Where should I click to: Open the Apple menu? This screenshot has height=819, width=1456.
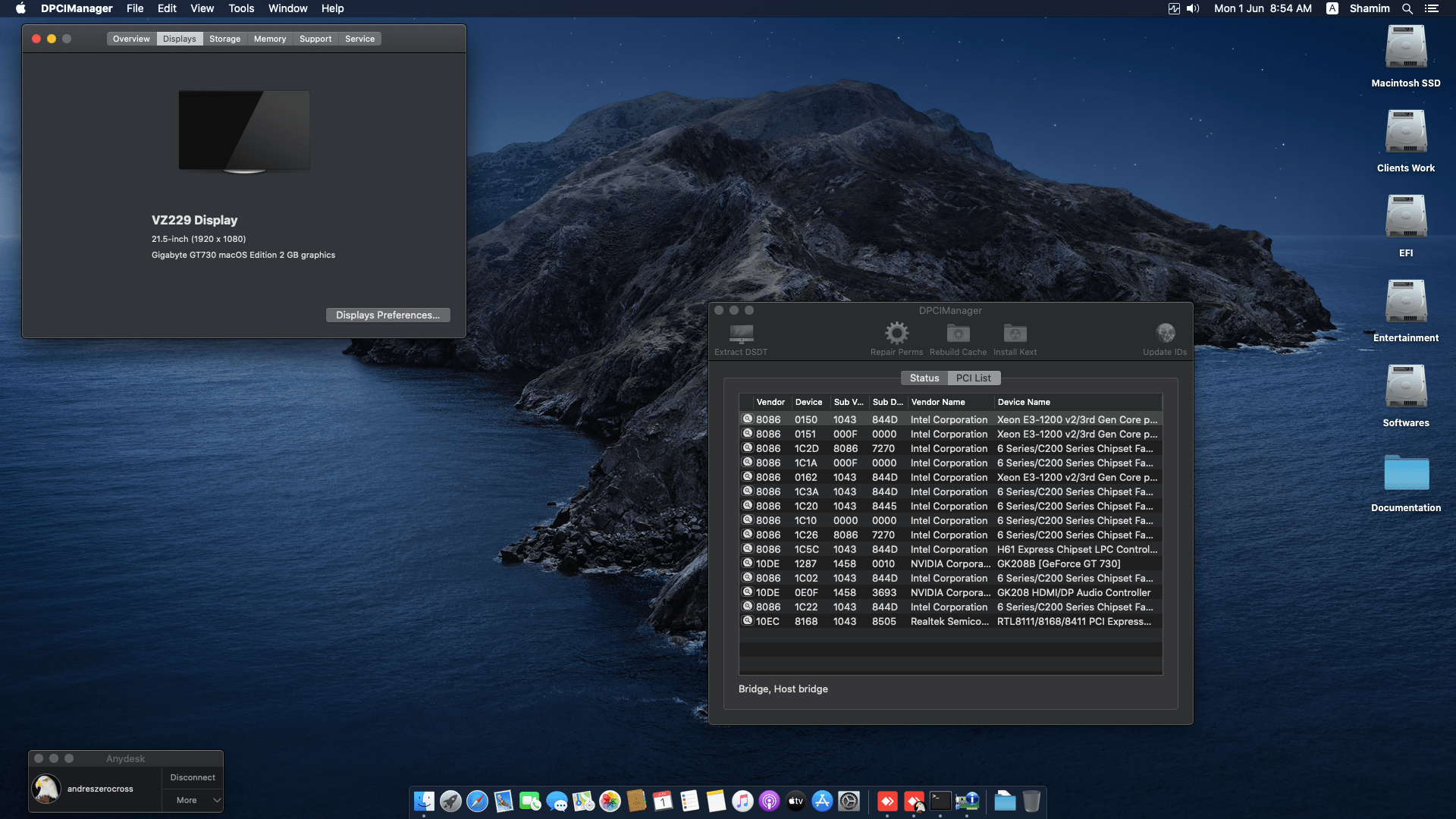20,8
